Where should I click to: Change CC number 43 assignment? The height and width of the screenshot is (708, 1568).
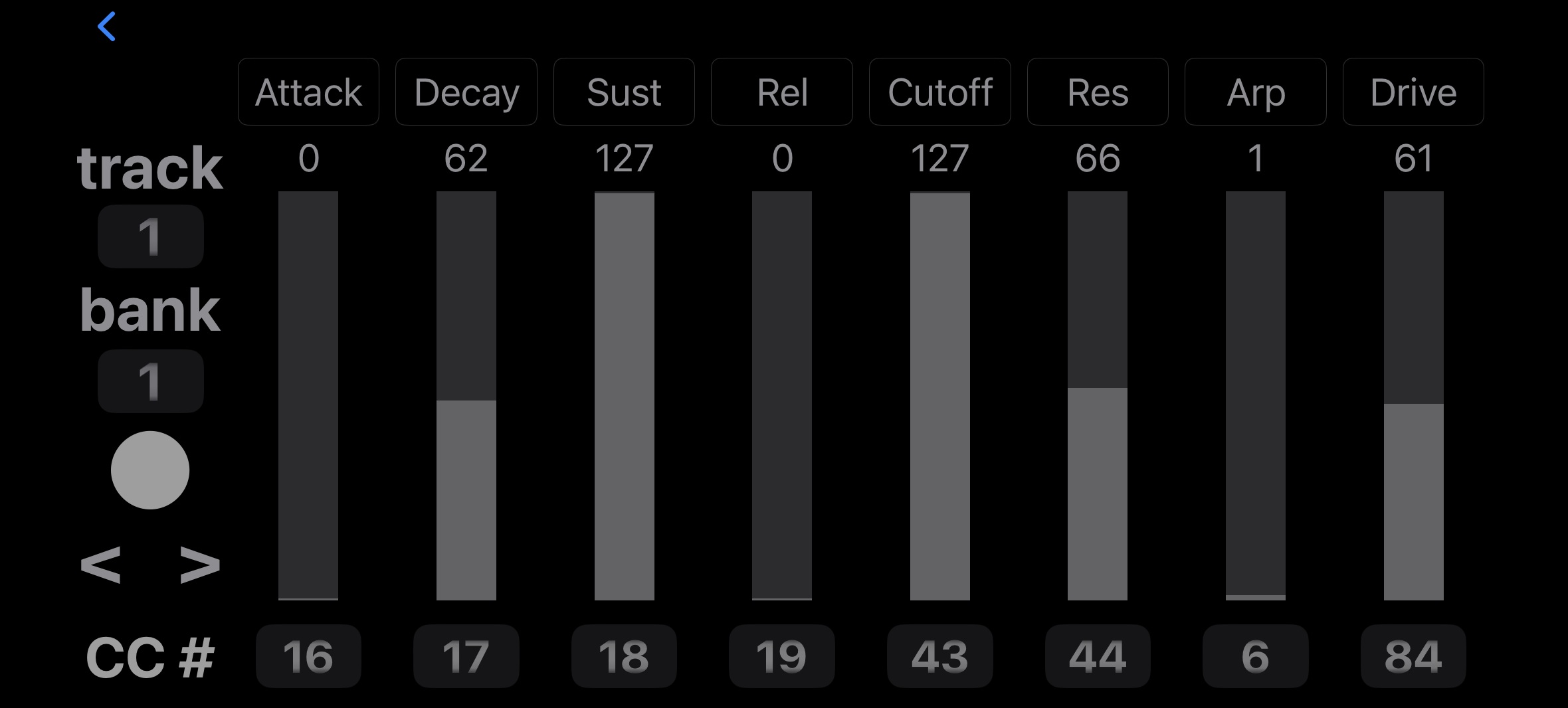coord(940,656)
